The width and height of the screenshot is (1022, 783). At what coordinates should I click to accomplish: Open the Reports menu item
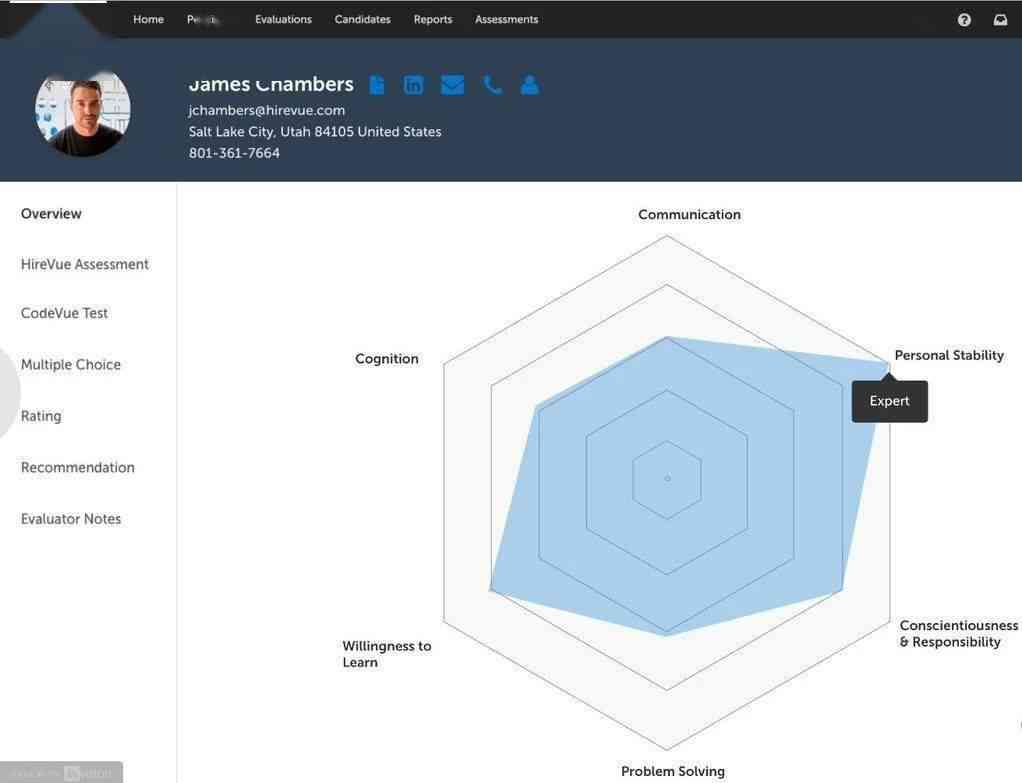pyautogui.click(x=433, y=20)
